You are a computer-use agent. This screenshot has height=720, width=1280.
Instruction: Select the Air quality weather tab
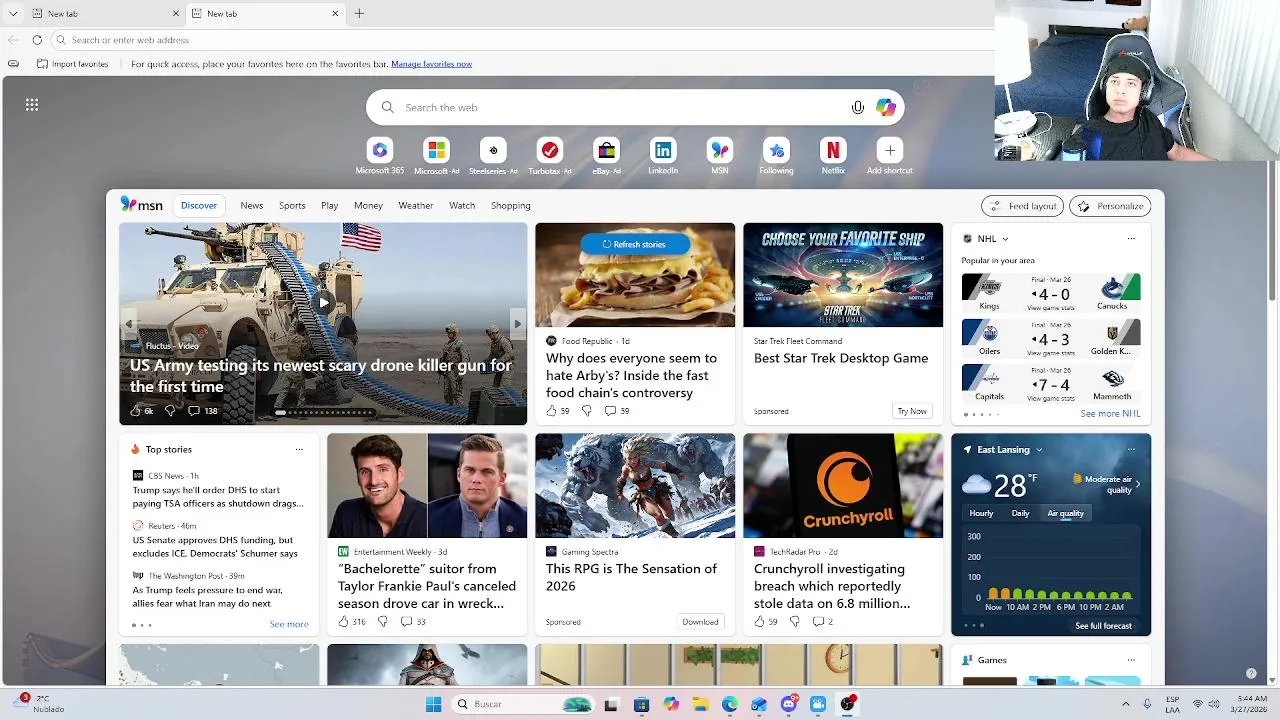pos(1066,513)
